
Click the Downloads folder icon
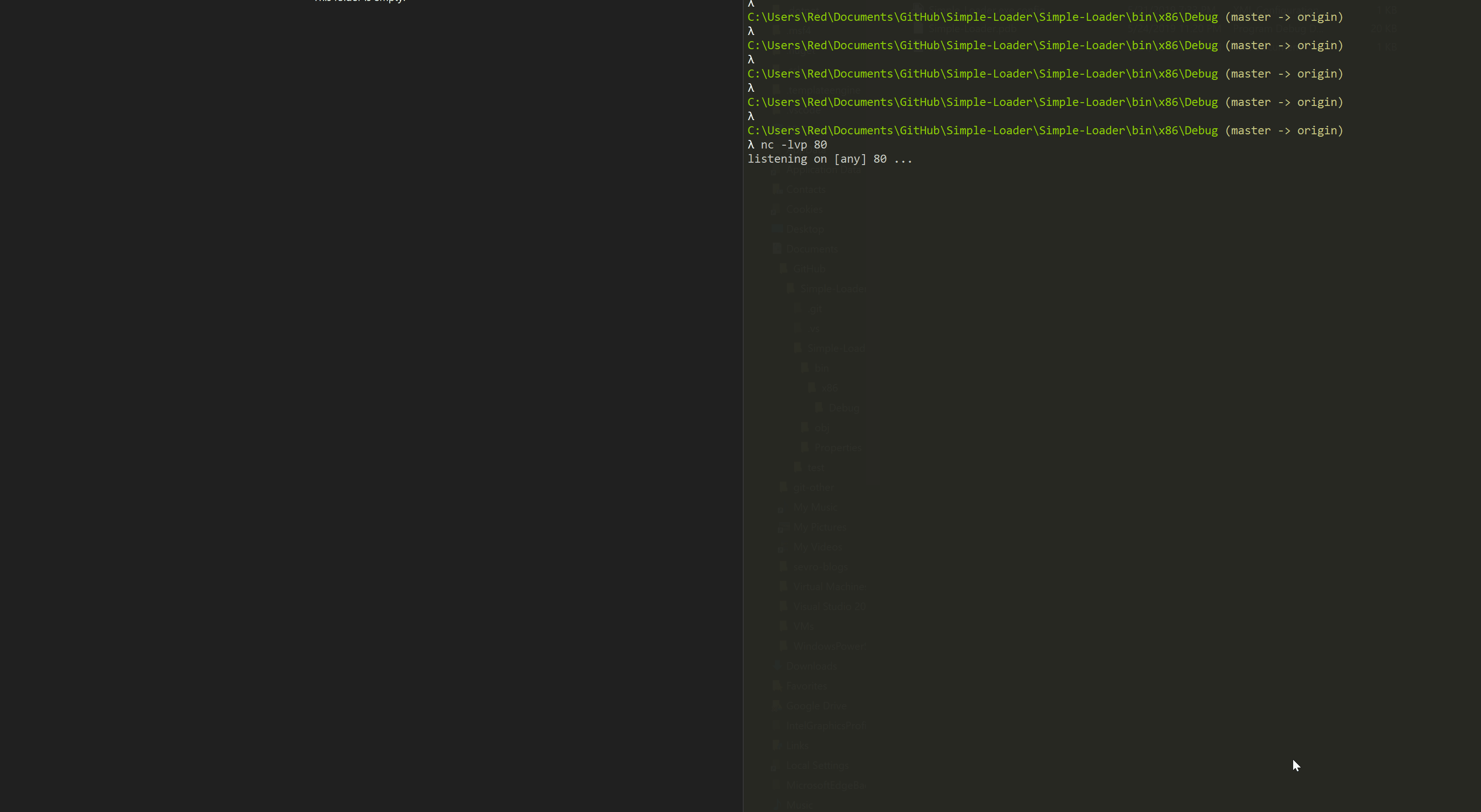(777, 665)
